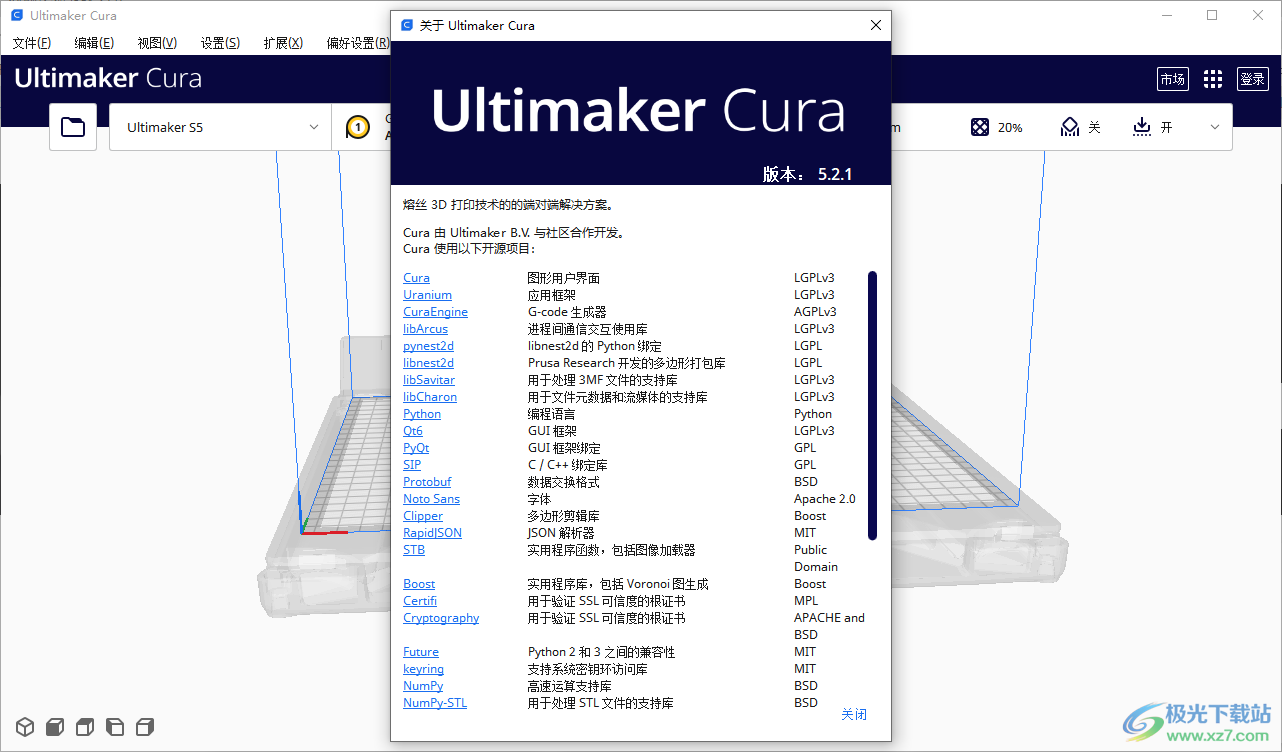Screen dimensions: 1282x752
Task: Open the 视图(V) menu
Action: tap(157, 43)
